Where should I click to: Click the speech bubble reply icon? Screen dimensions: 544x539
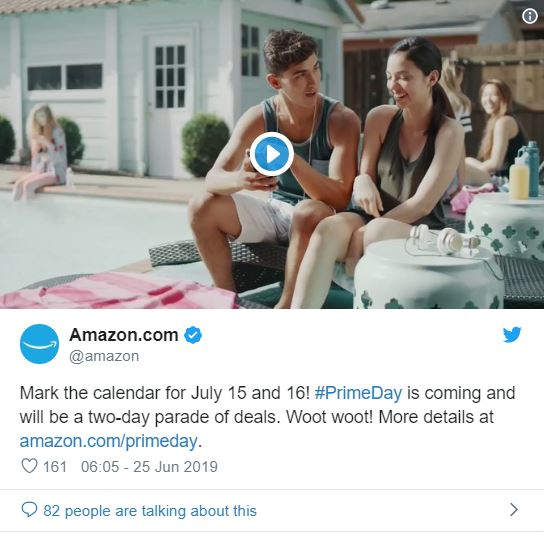29,510
